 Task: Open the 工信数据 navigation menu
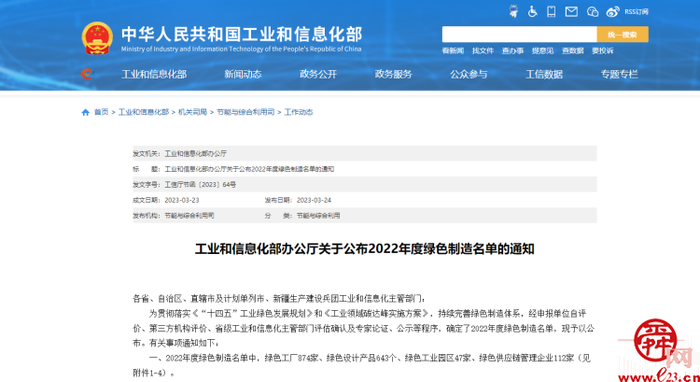tap(544, 75)
